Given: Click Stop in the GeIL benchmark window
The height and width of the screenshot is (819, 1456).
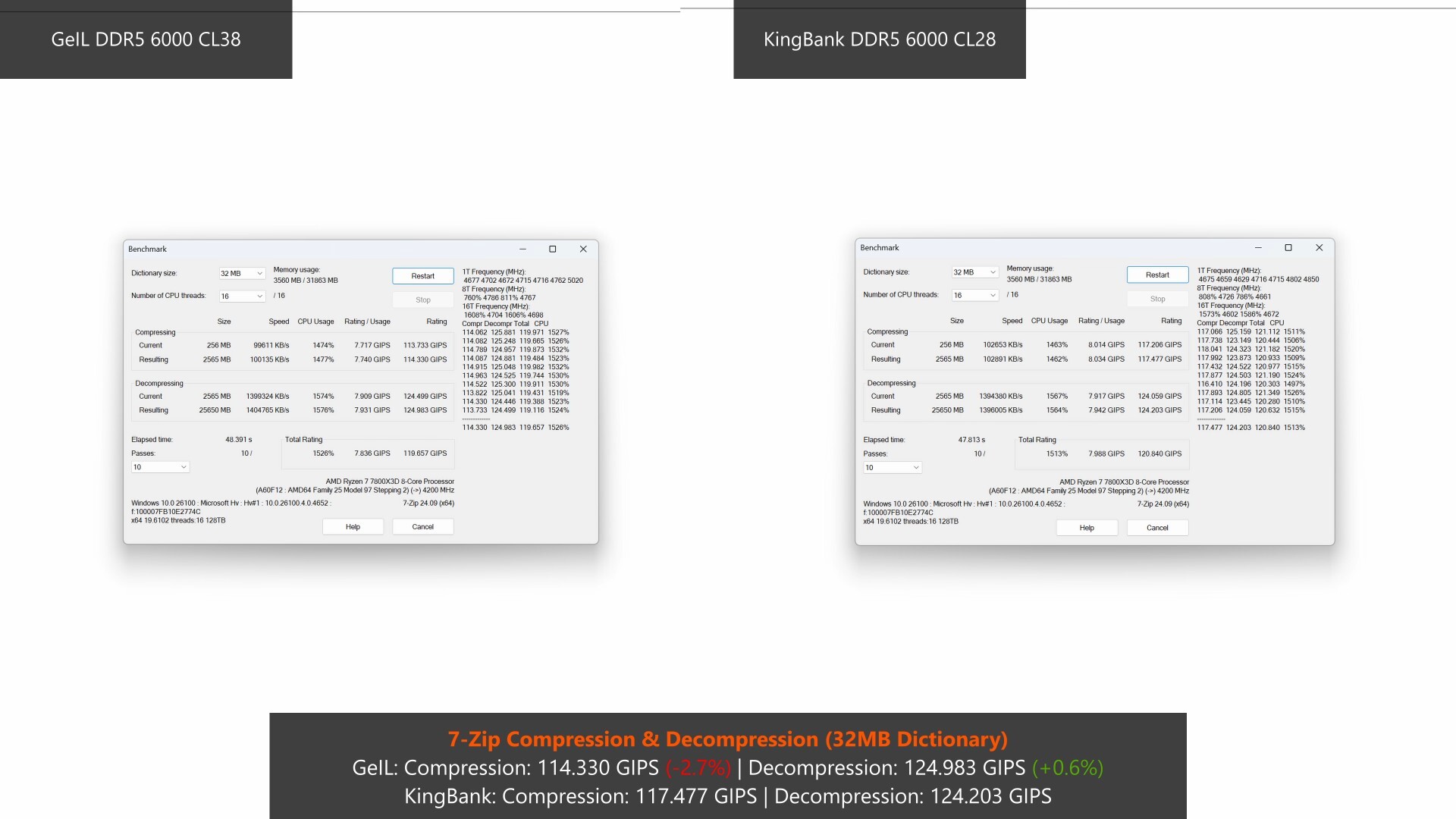Looking at the screenshot, I should [422, 300].
